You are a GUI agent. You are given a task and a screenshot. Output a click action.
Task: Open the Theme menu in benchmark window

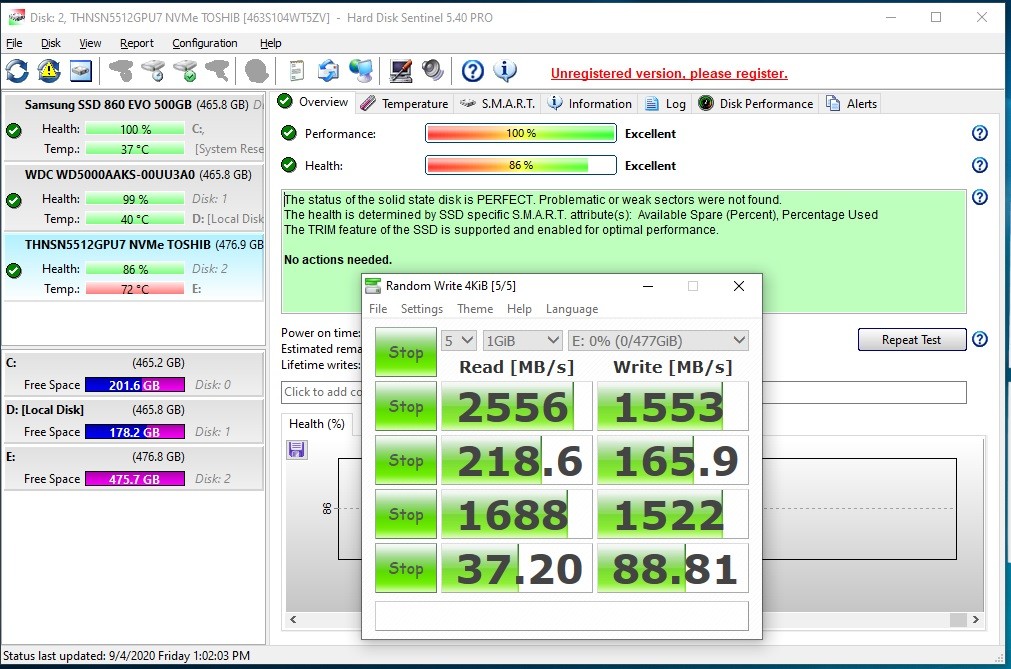pos(475,309)
